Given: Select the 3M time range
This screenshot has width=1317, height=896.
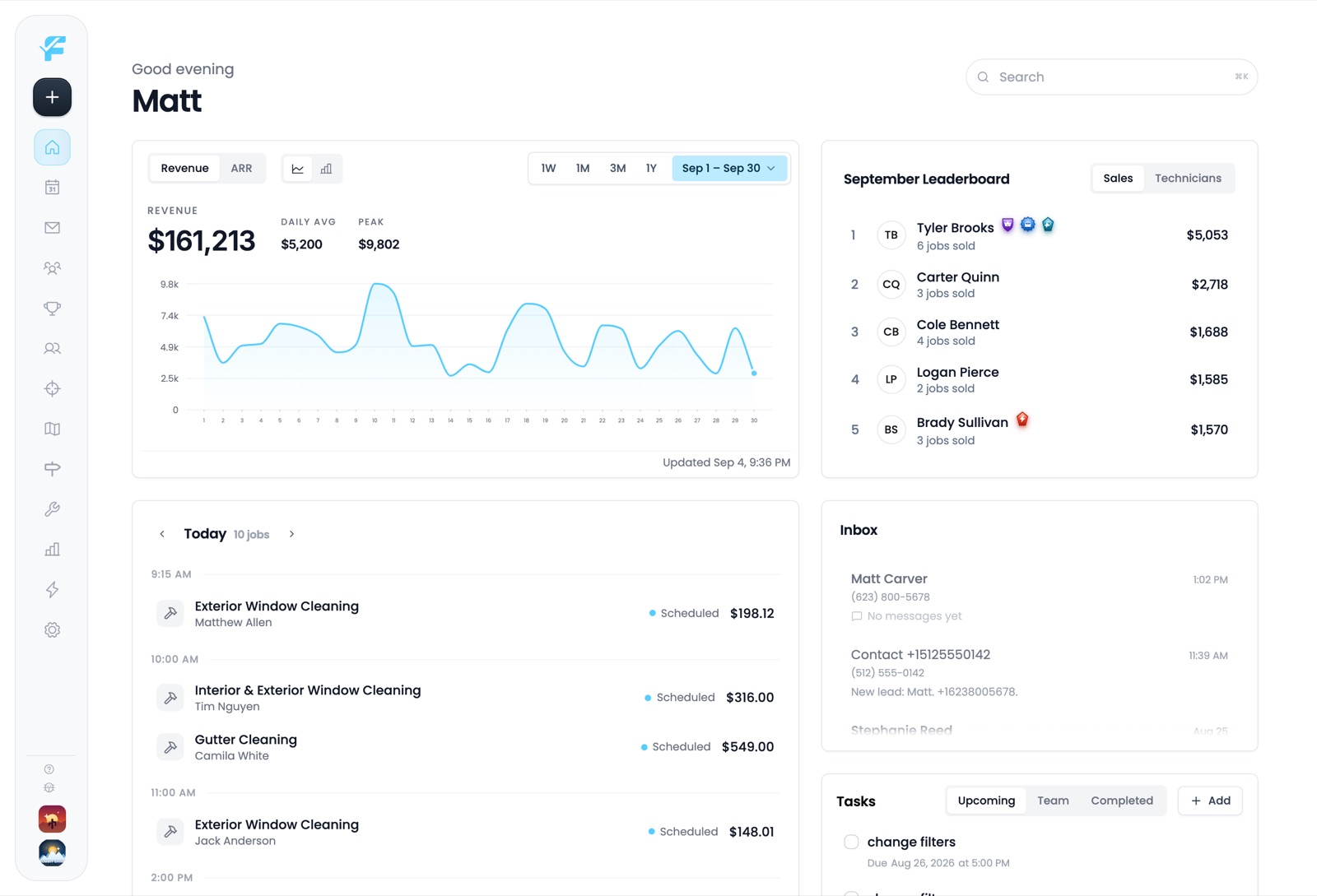Looking at the screenshot, I should (617, 169).
